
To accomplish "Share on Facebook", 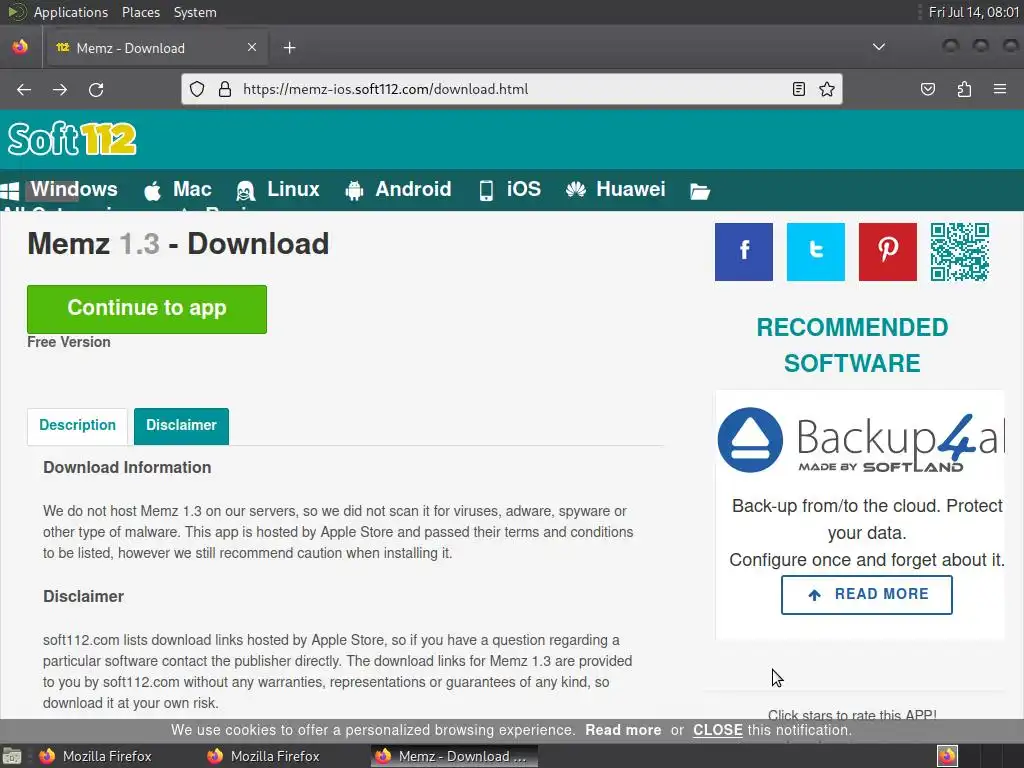I will point(744,252).
